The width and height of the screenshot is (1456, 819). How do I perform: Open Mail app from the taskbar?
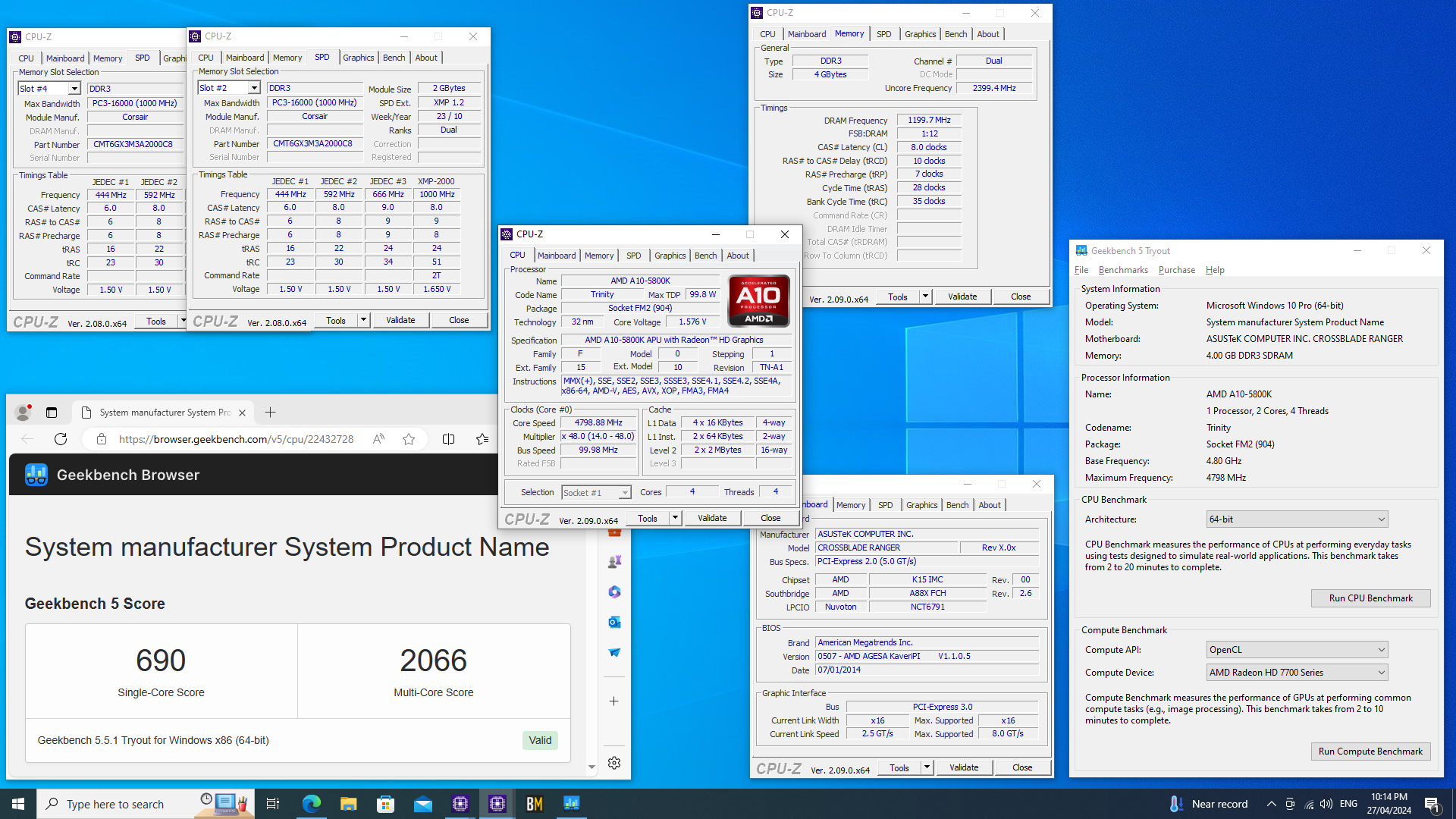(422, 804)
